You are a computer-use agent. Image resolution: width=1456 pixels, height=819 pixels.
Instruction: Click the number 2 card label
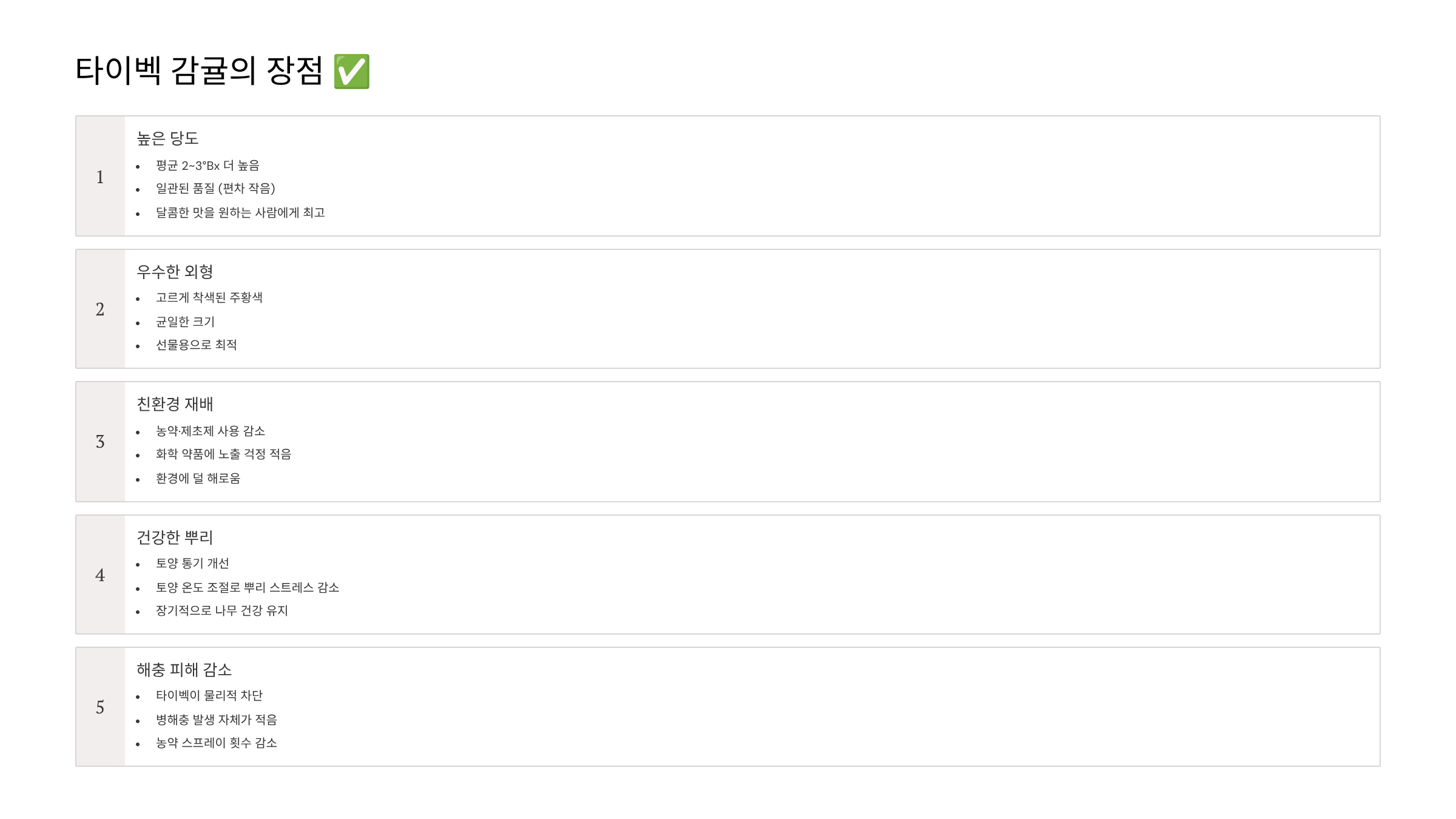(100, 309)
